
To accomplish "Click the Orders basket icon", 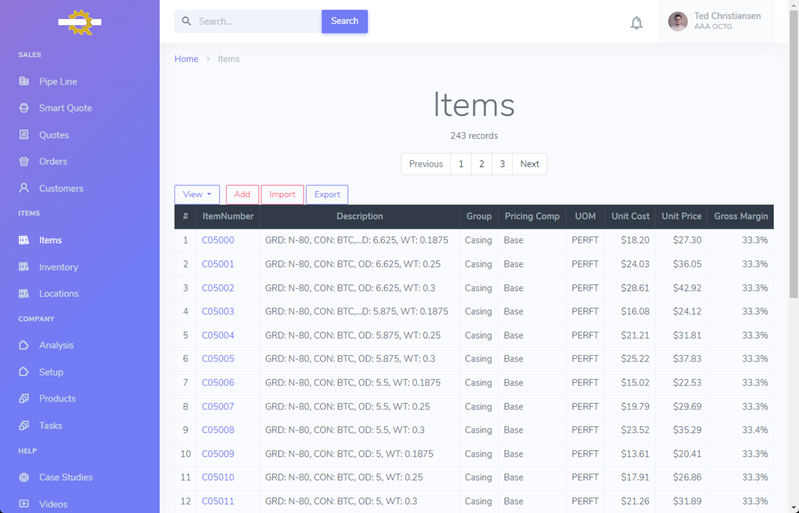I will tap(24, 161).
